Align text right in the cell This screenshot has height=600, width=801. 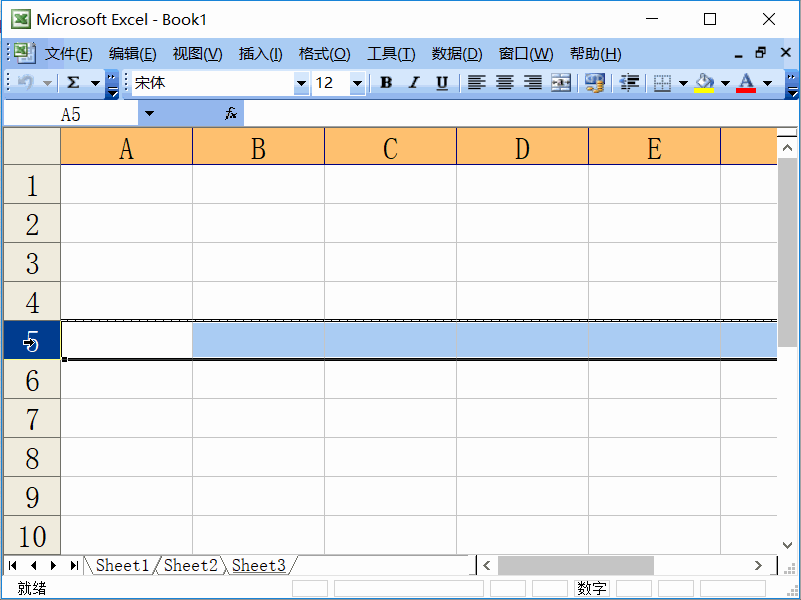533,82
